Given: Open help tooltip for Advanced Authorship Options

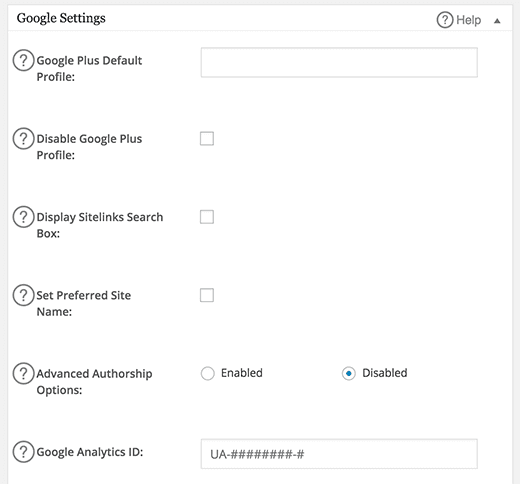Looking at the screenshot, I should click(23, 374).
